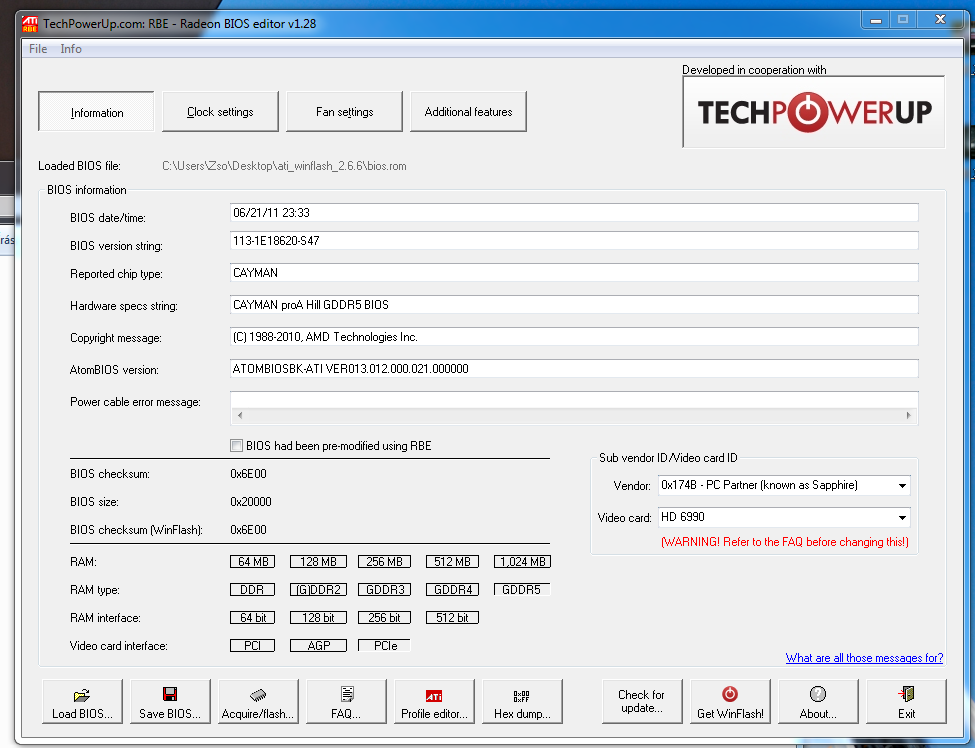Click the BIOS date/time field
This screenshot has height=748, width=975.
[574, 213]
